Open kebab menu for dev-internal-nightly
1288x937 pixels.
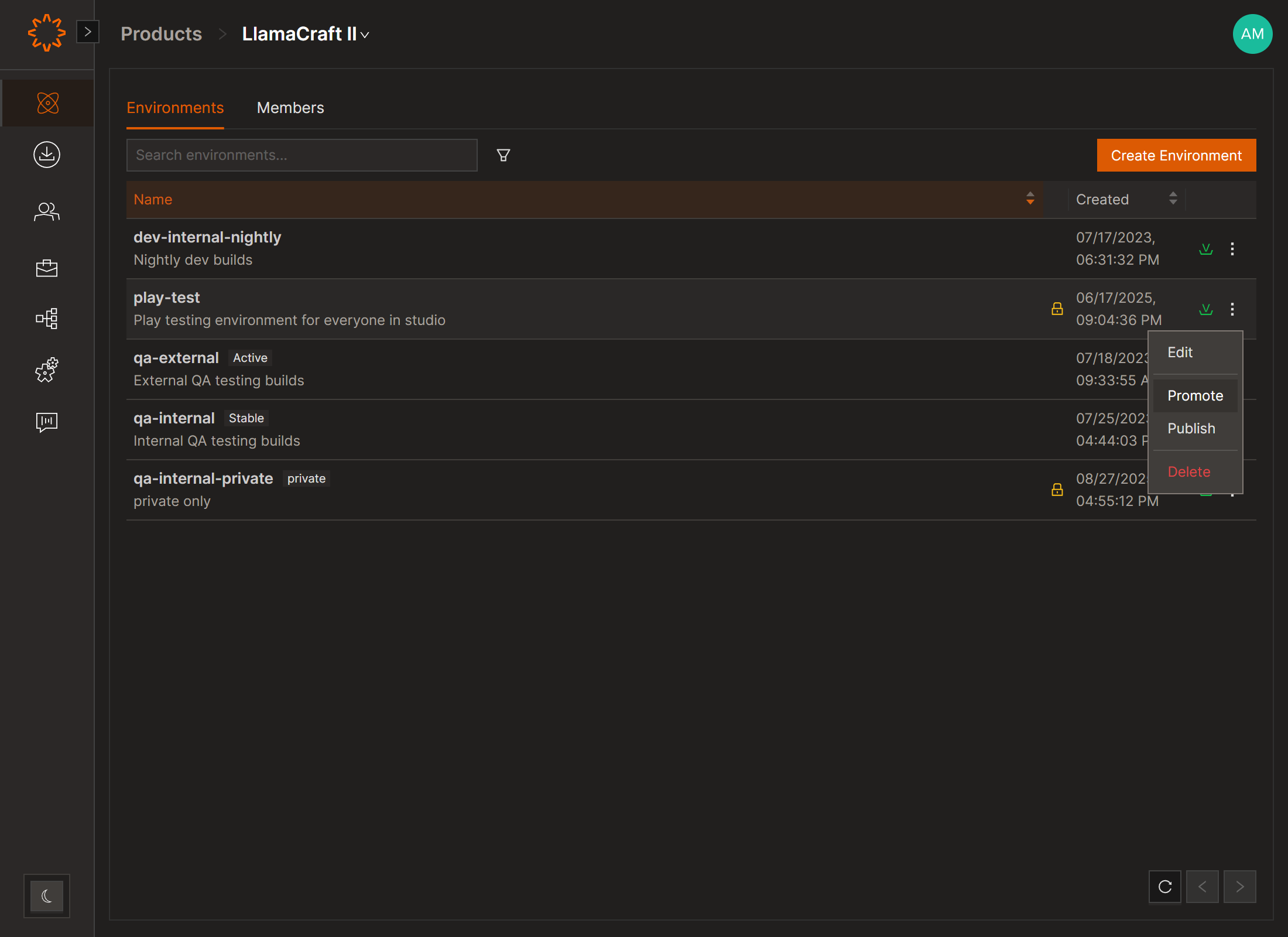(x=1232, y=249)
